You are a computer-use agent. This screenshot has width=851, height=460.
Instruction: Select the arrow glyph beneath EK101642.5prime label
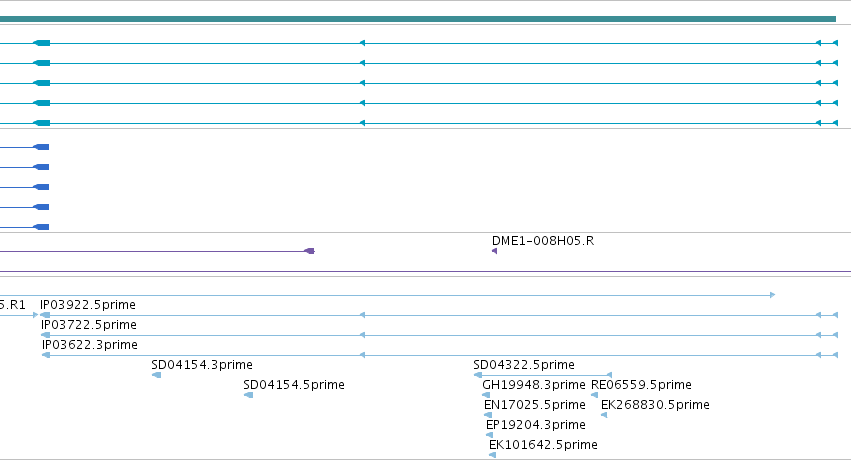pos(492,455)
